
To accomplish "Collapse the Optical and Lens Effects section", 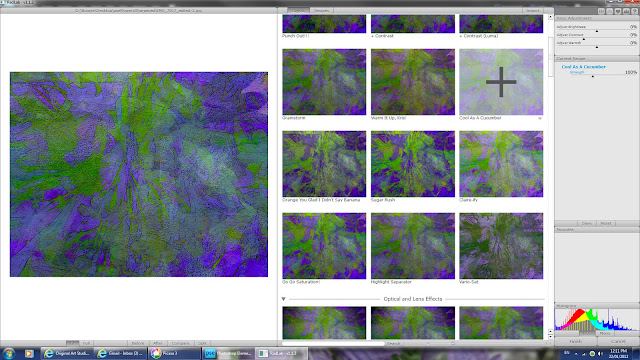I will point(283,299).
